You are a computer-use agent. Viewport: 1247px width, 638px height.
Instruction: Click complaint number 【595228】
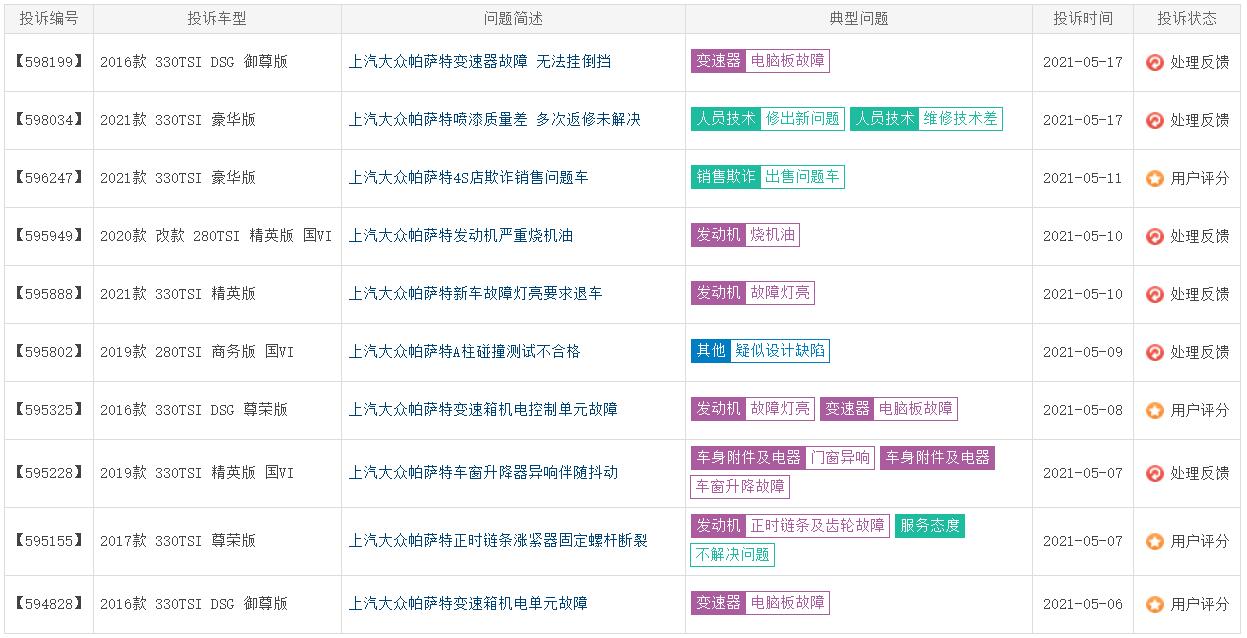(x=48, y=473)
